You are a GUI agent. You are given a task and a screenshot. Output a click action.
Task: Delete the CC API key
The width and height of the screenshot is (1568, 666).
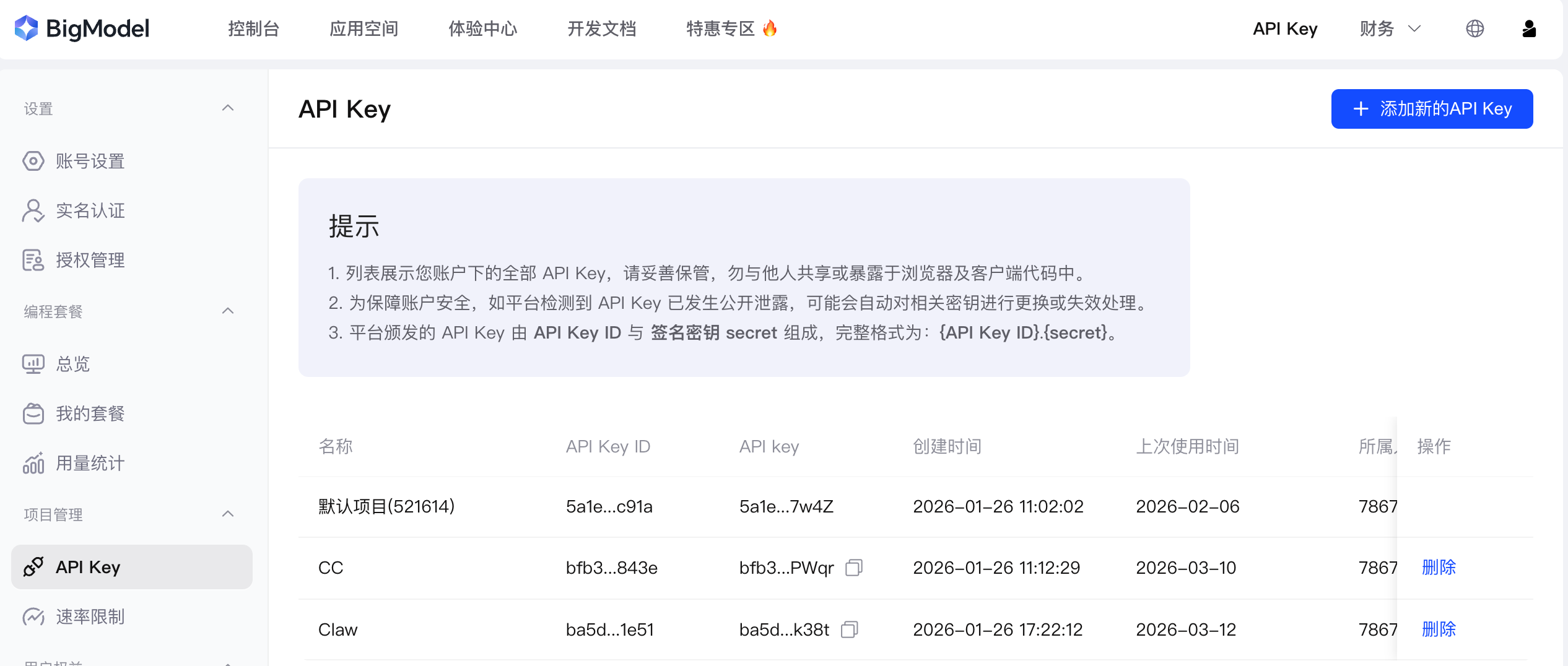[1439, 567]
